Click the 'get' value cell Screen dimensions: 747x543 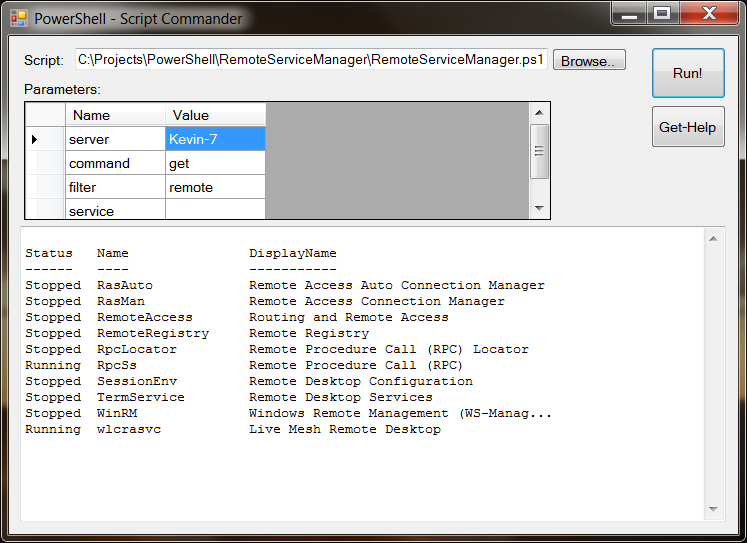pyautogui.click(x=215, y=163)
